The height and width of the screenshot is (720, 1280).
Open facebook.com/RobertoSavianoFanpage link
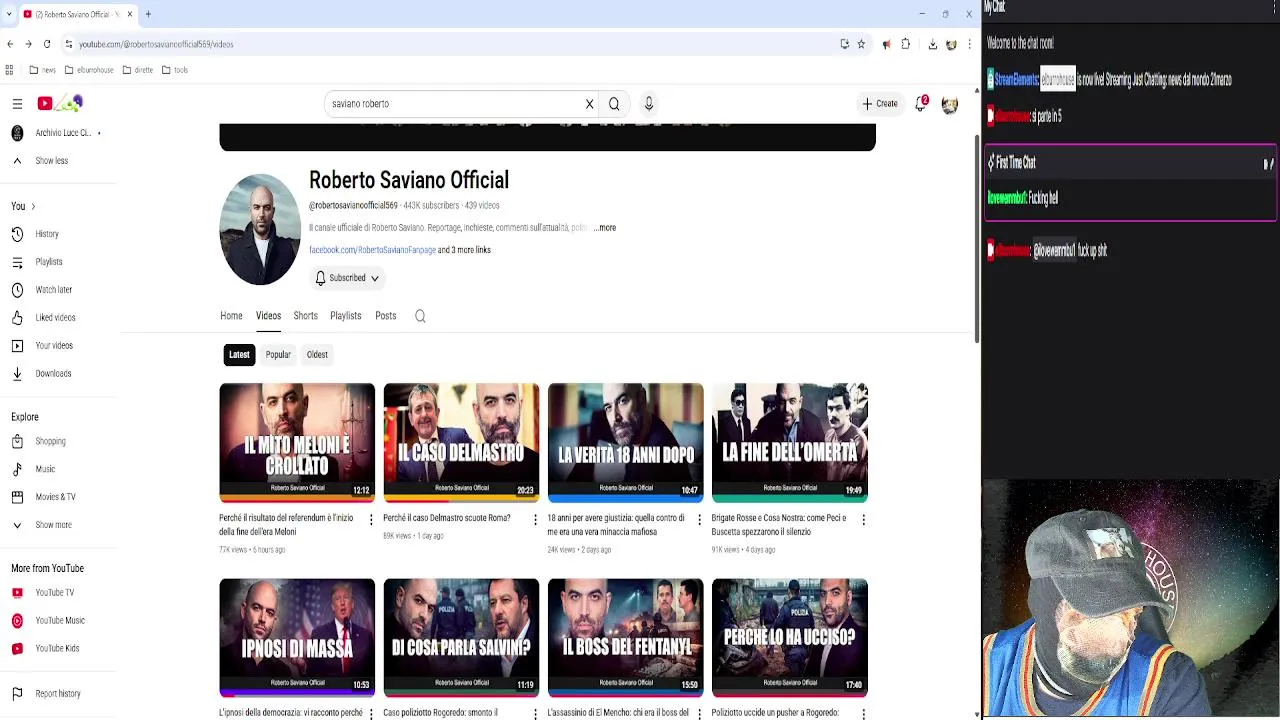point(372,250)
